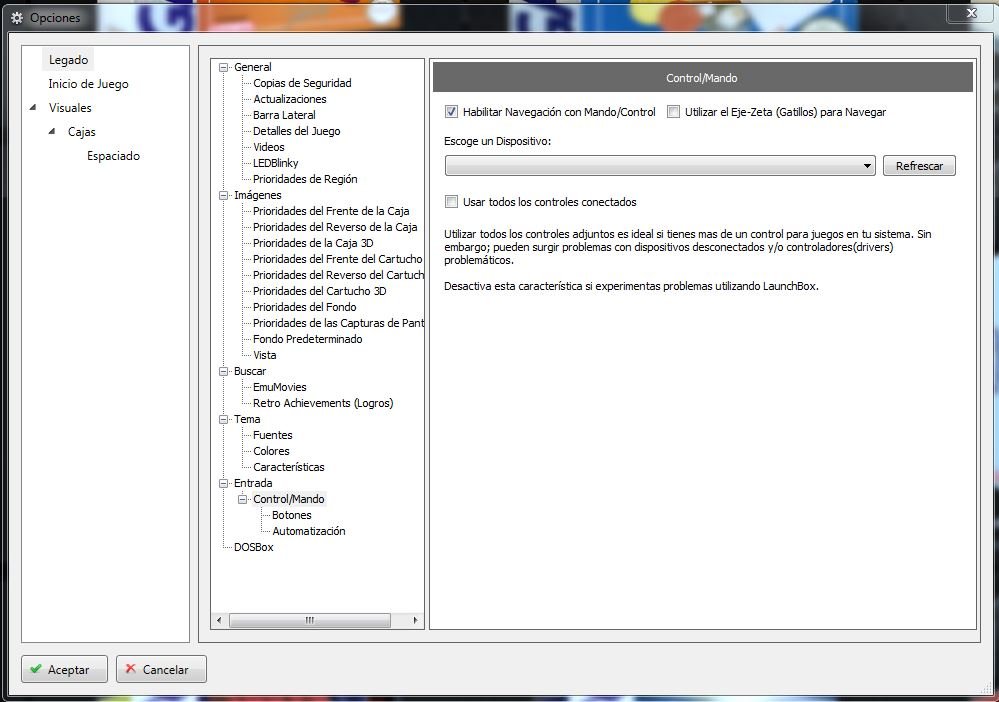Collapse the Buscar tree node

click(x=223, y=371)
